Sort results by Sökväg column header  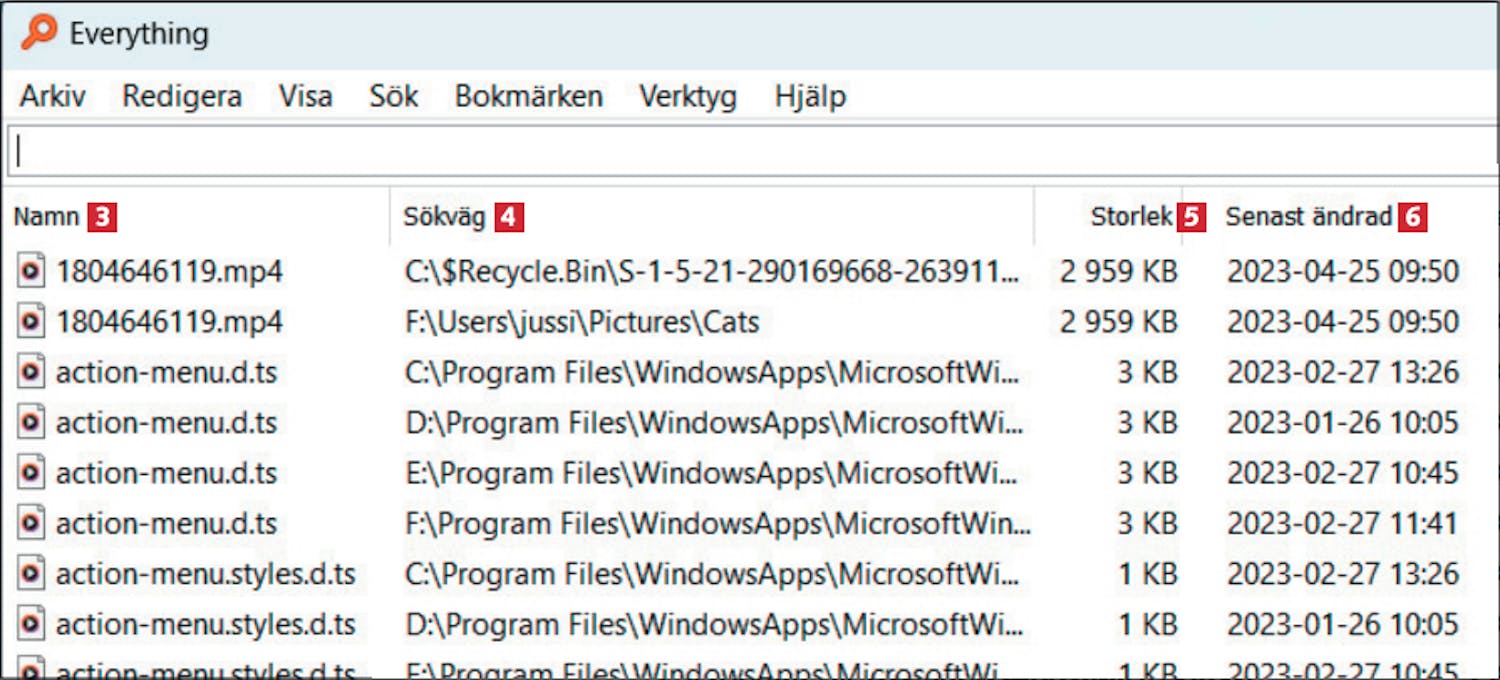click(x=444, y=217)
